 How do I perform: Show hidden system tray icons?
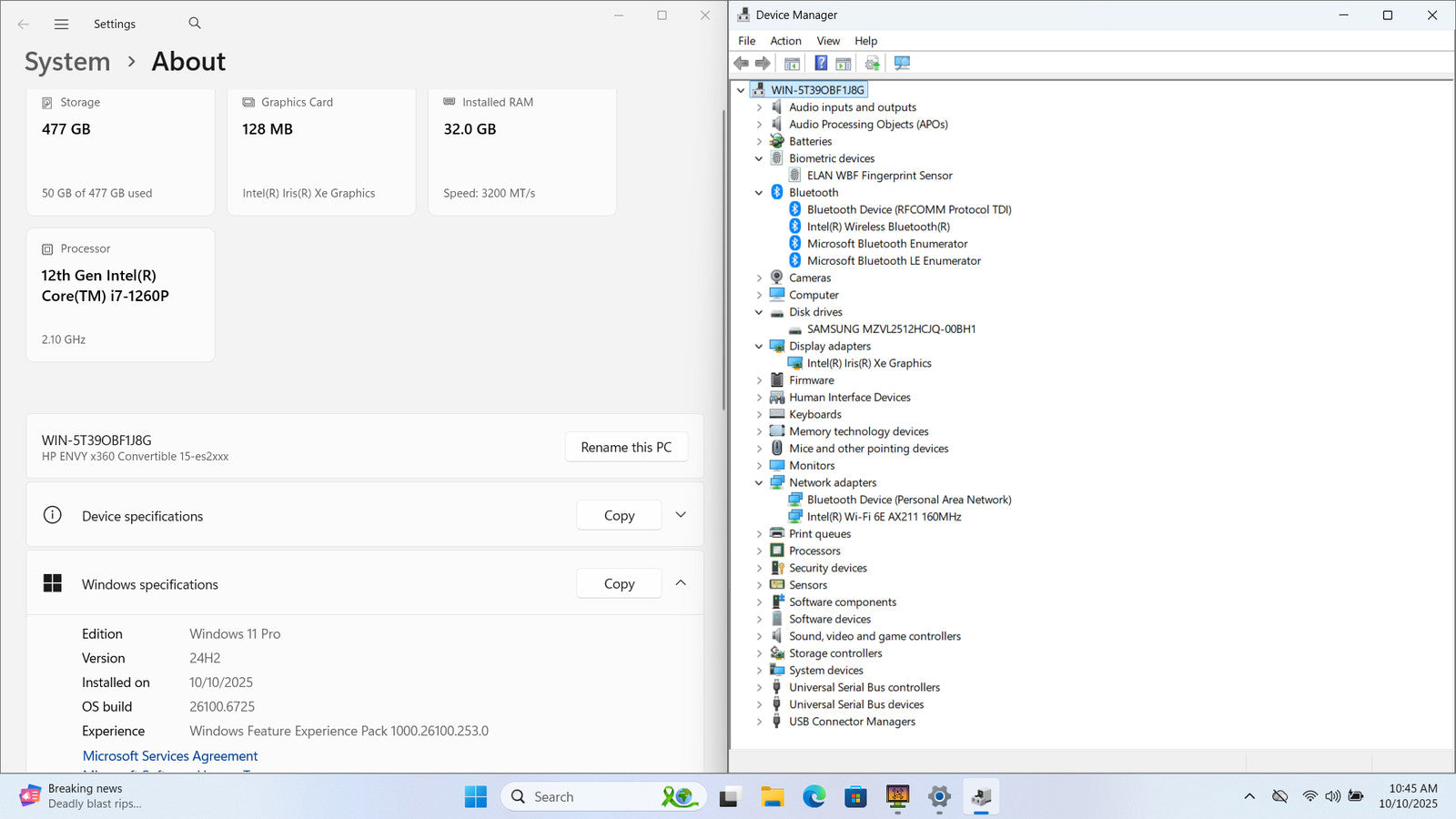[1249, 796]
